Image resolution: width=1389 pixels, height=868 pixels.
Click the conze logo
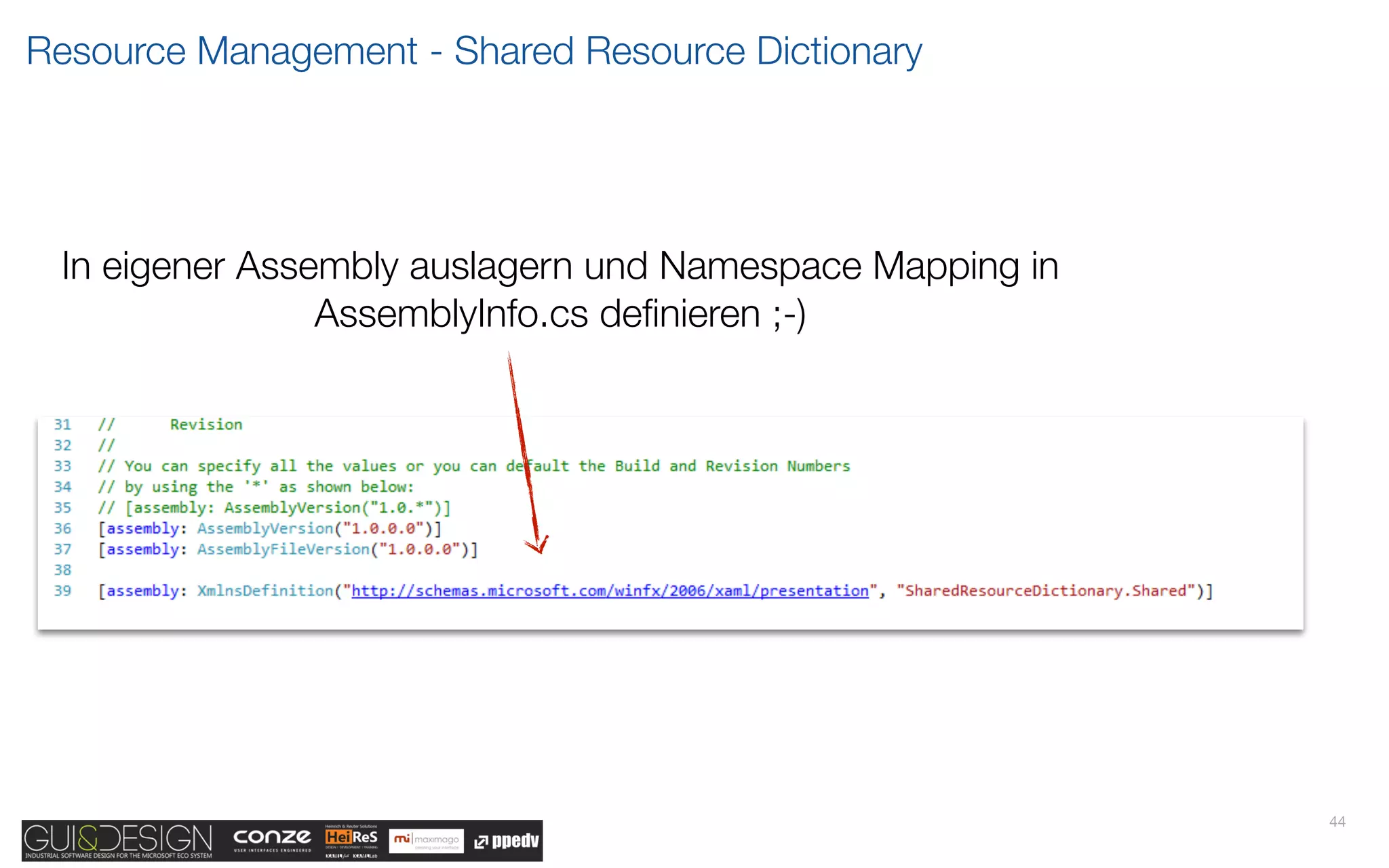pyautogui.click(x=272, y=840)
